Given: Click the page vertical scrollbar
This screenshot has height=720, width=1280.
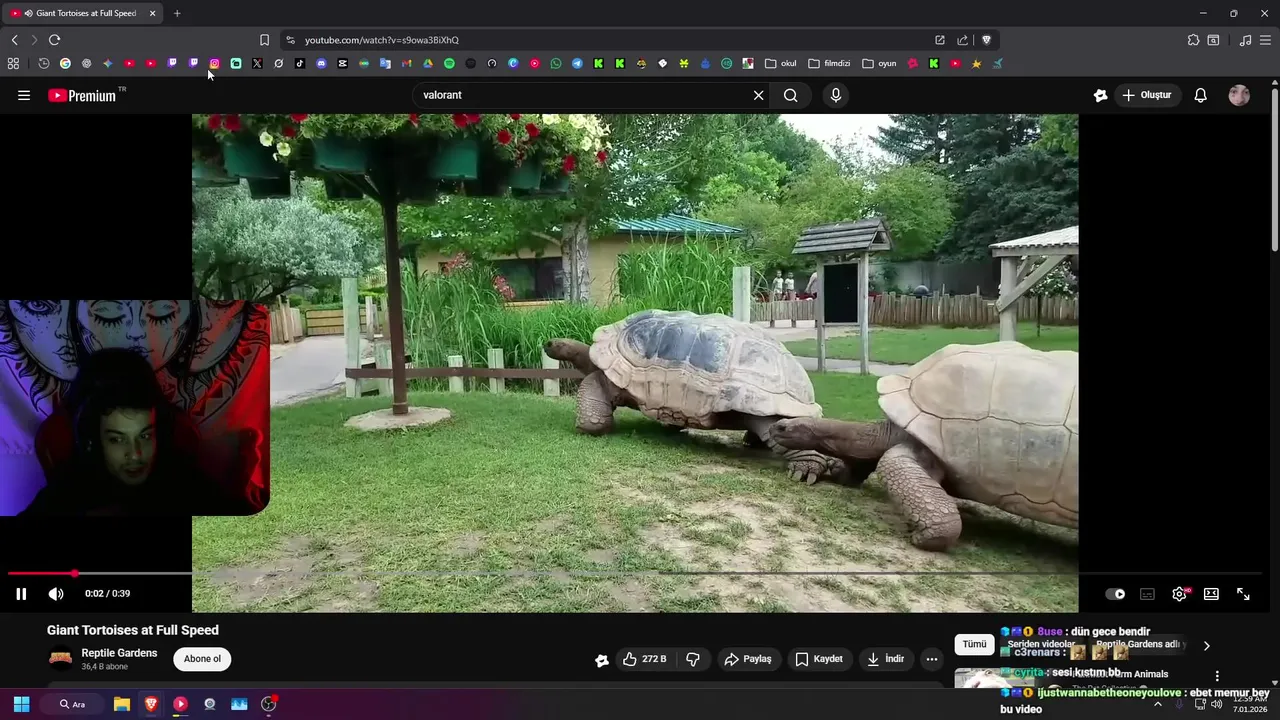Looking at the screenshot, I should point(1275,168).
